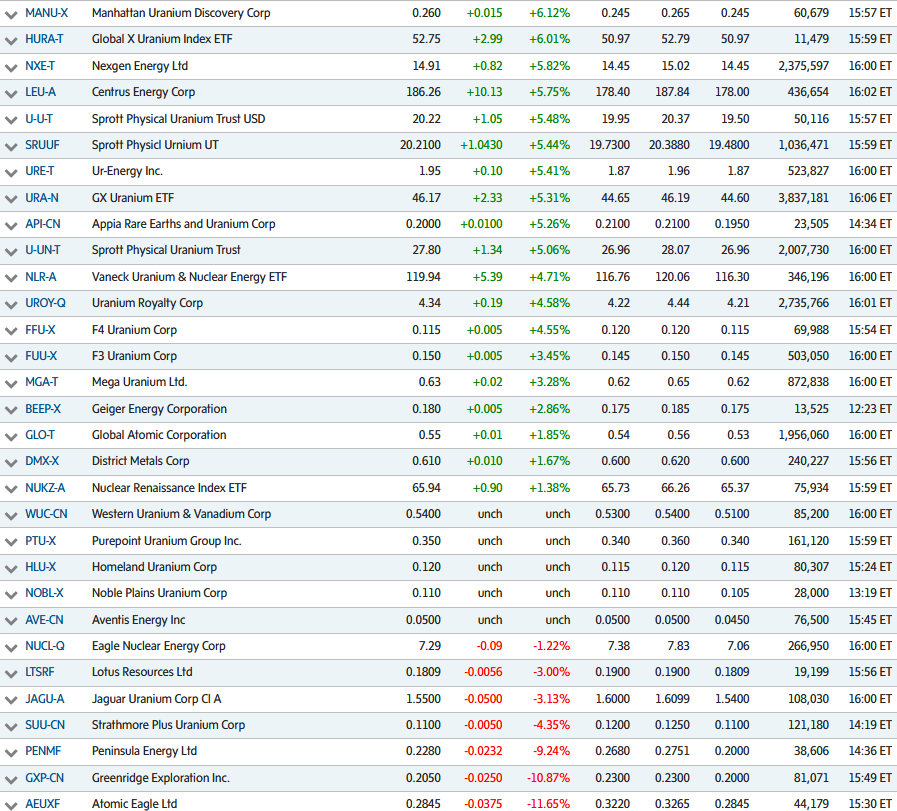Open the LEU-A ticker link
Viewport: 897px width, 811px height.
[x=41, y=92]
